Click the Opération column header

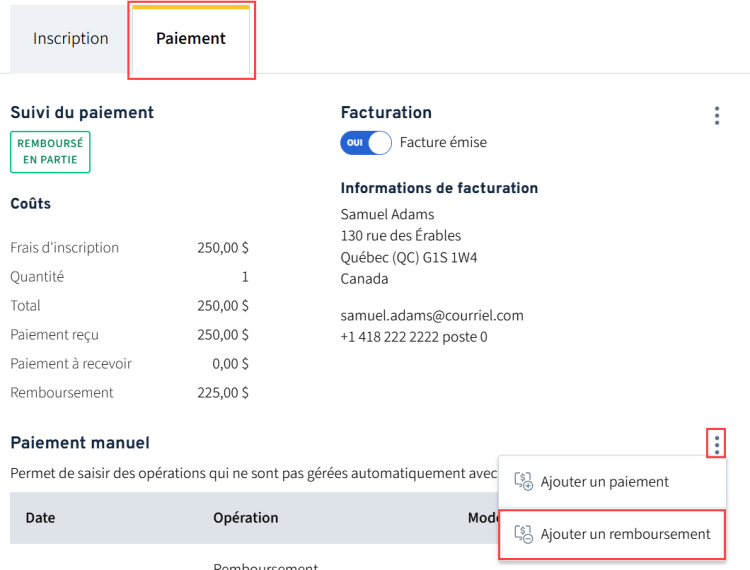245,518
